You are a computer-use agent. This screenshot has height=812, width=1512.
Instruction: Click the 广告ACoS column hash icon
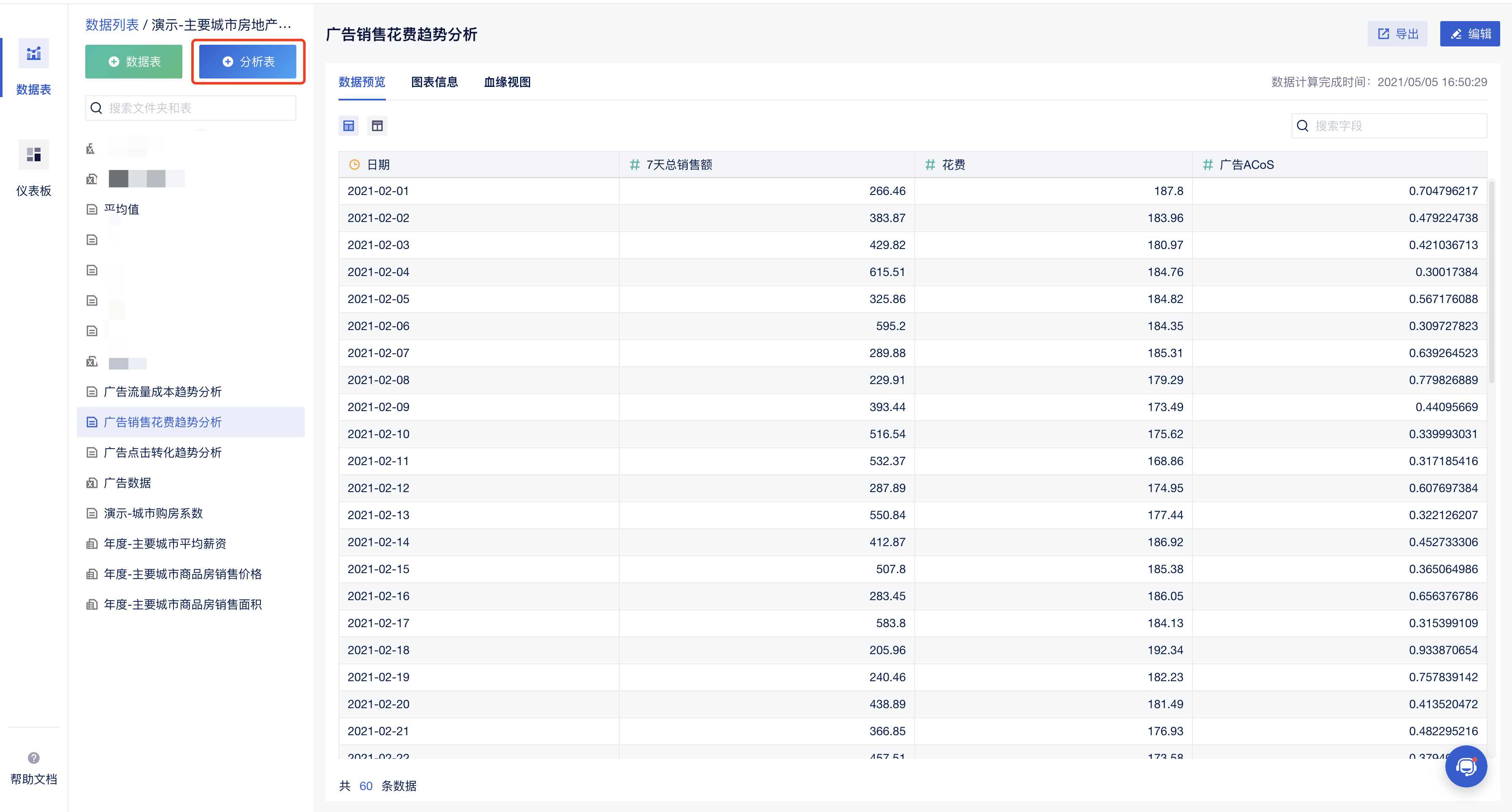(x=1207, y=165)
